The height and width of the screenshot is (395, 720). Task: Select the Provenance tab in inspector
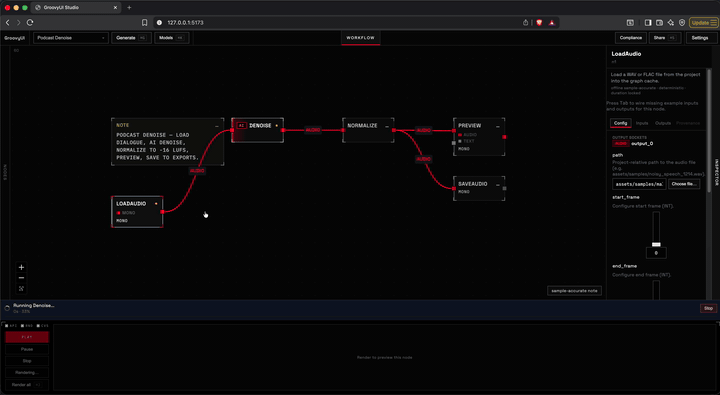(688, 123)
